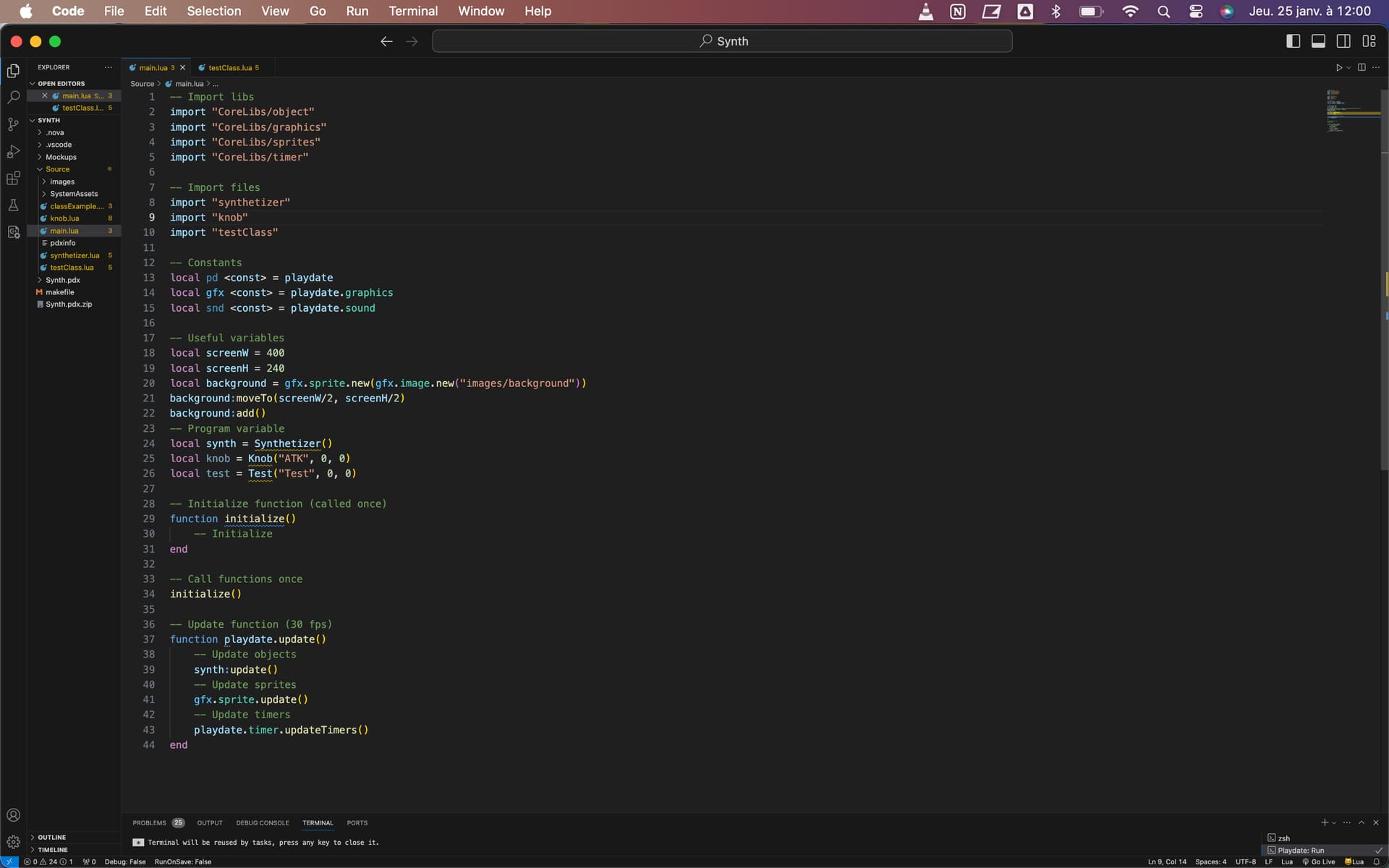Screen dimensions: 1389x868
Task: Start Go Live server from status bar
Action: [x=1320, y=861]
